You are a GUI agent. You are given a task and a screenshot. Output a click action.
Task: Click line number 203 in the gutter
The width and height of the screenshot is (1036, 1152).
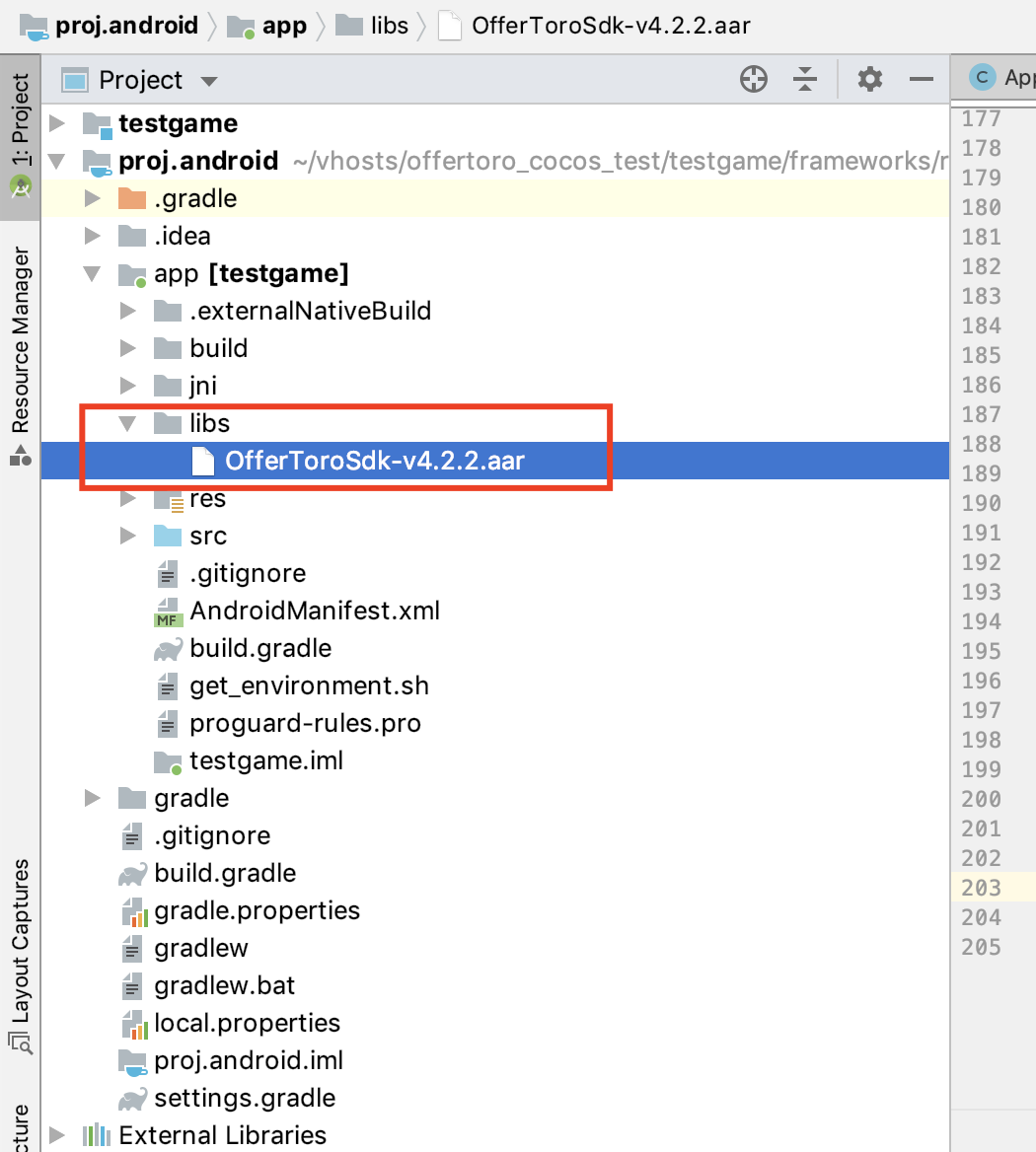click(981, 888)
